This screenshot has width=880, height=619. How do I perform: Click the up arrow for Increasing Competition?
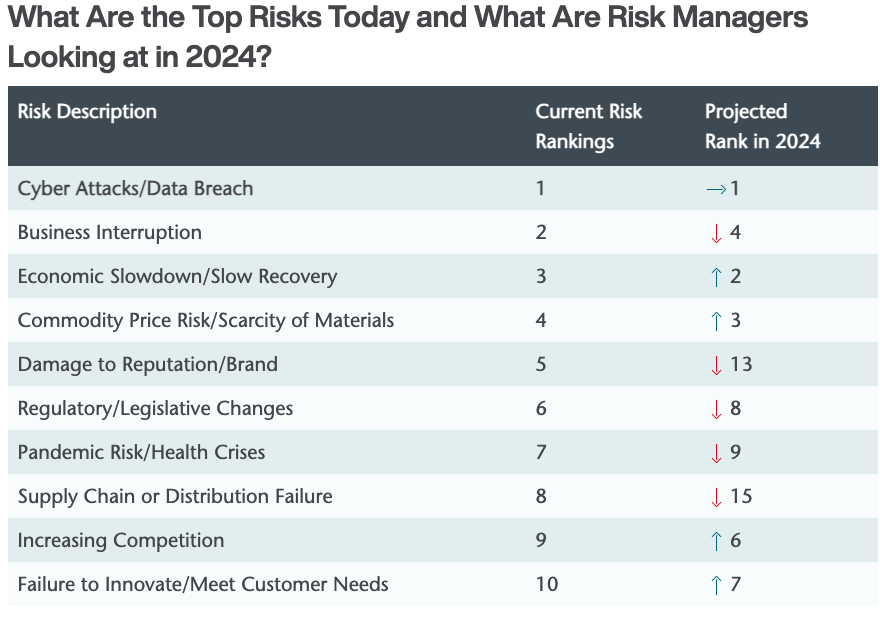point(716,541)
